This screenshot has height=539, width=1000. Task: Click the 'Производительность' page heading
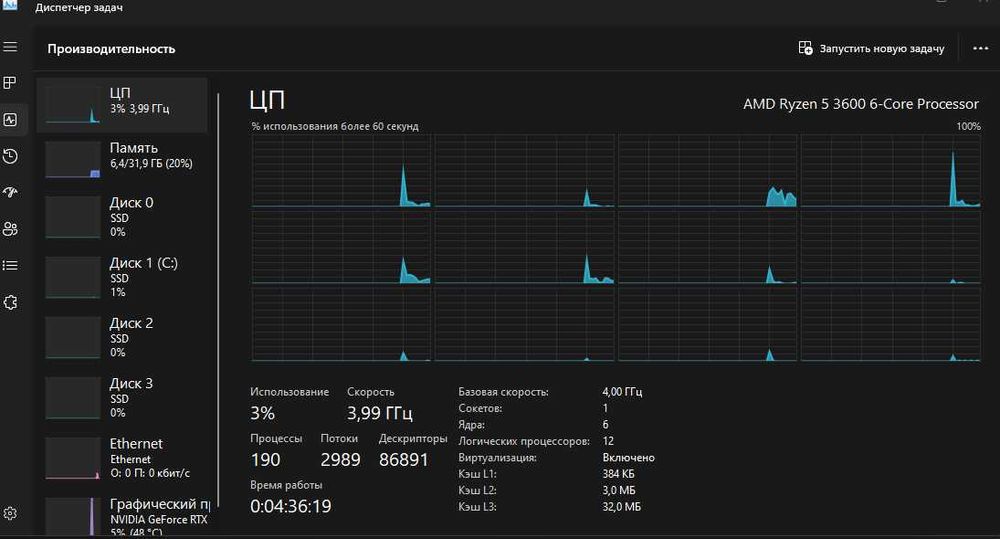click(111, 49)
